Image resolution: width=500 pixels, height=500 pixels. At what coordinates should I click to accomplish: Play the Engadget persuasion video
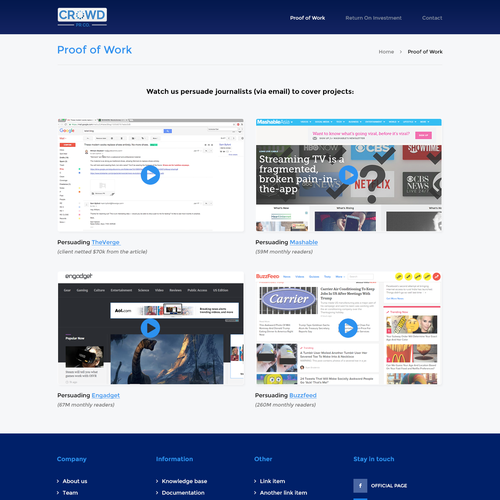coord(150,328)
